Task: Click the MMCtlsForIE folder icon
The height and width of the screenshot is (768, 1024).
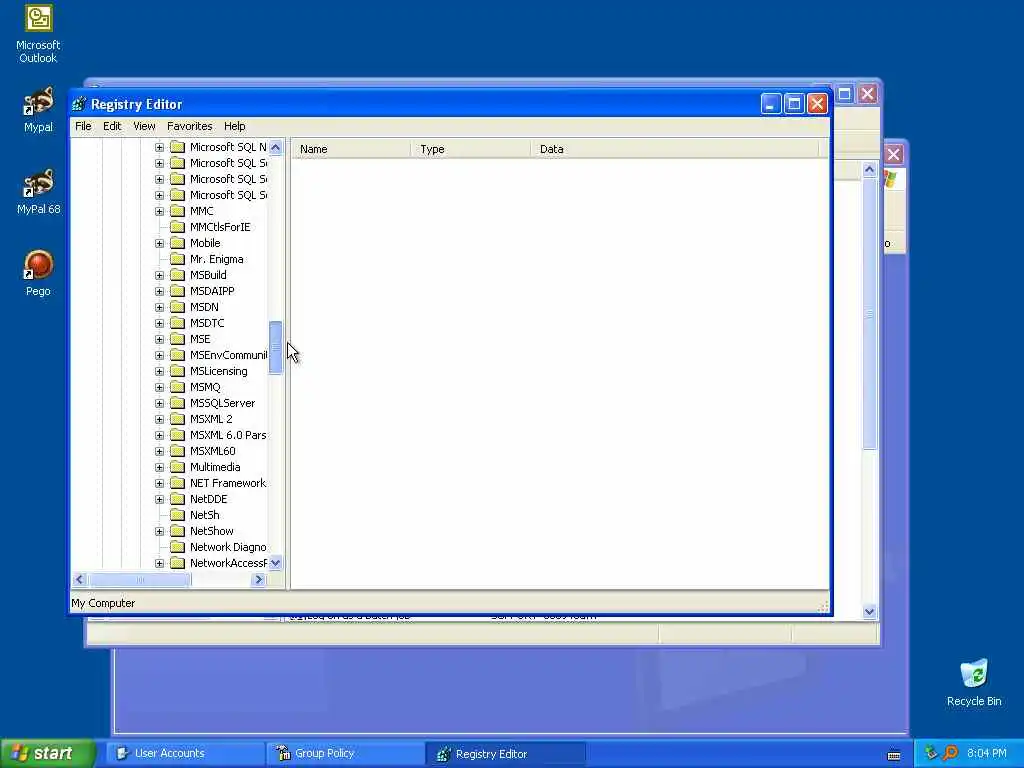Action: click(x=177, y=227)
